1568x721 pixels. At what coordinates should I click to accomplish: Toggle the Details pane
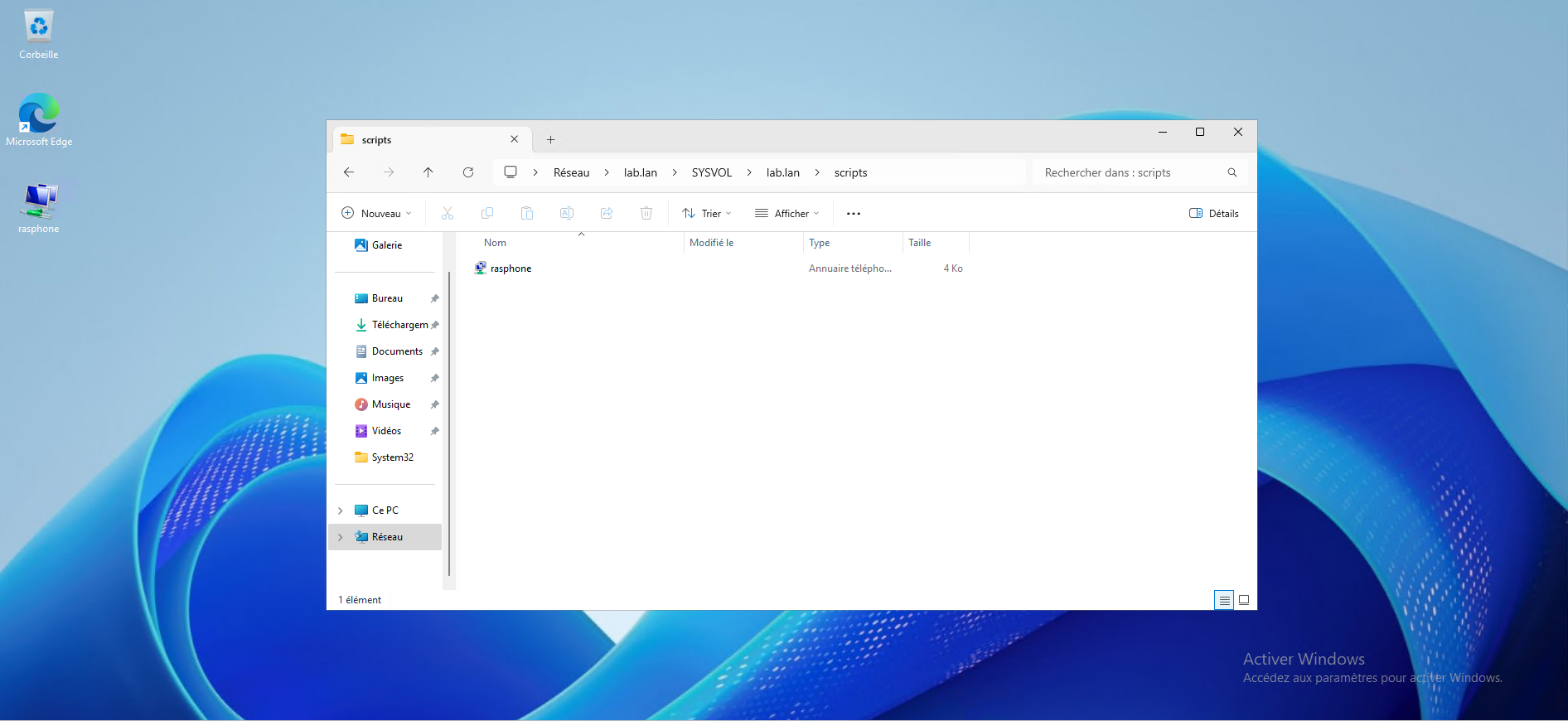coord(1214,214)
